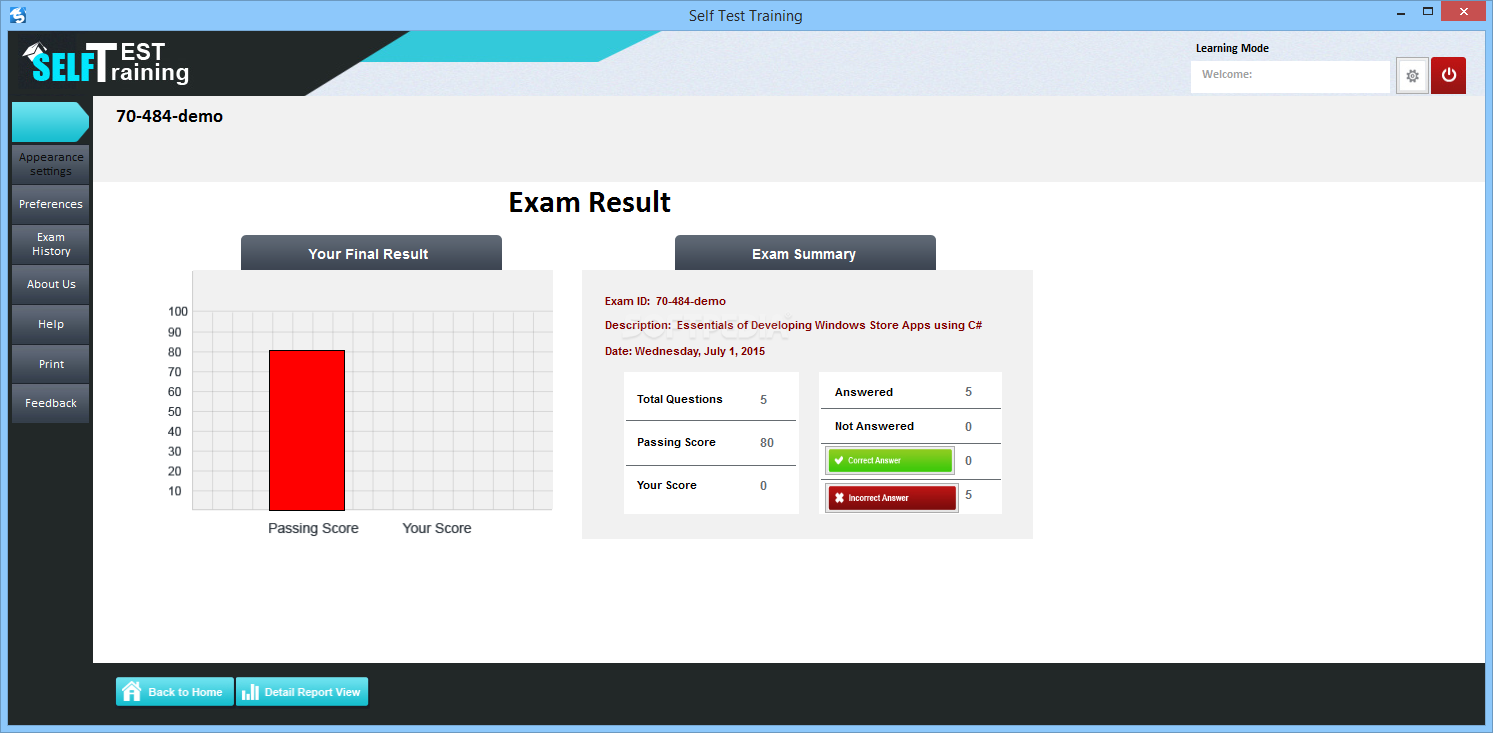Screen dimensions: 1493x733
Task: Open Preferences from the sidebar
Action: click(51, 204)
